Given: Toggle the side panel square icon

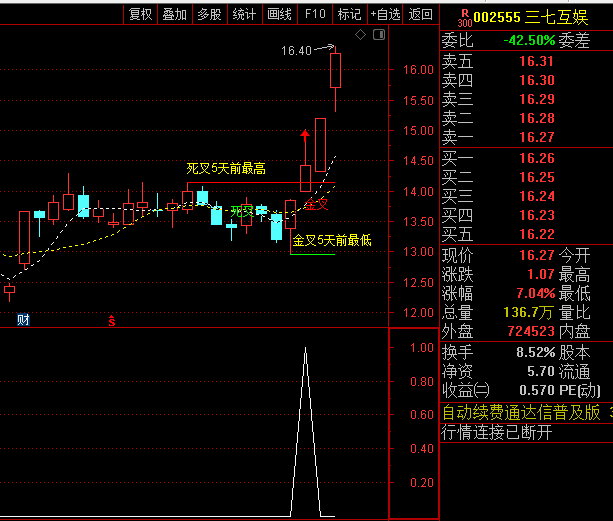Looking at the screenshot, I should 379,35.
